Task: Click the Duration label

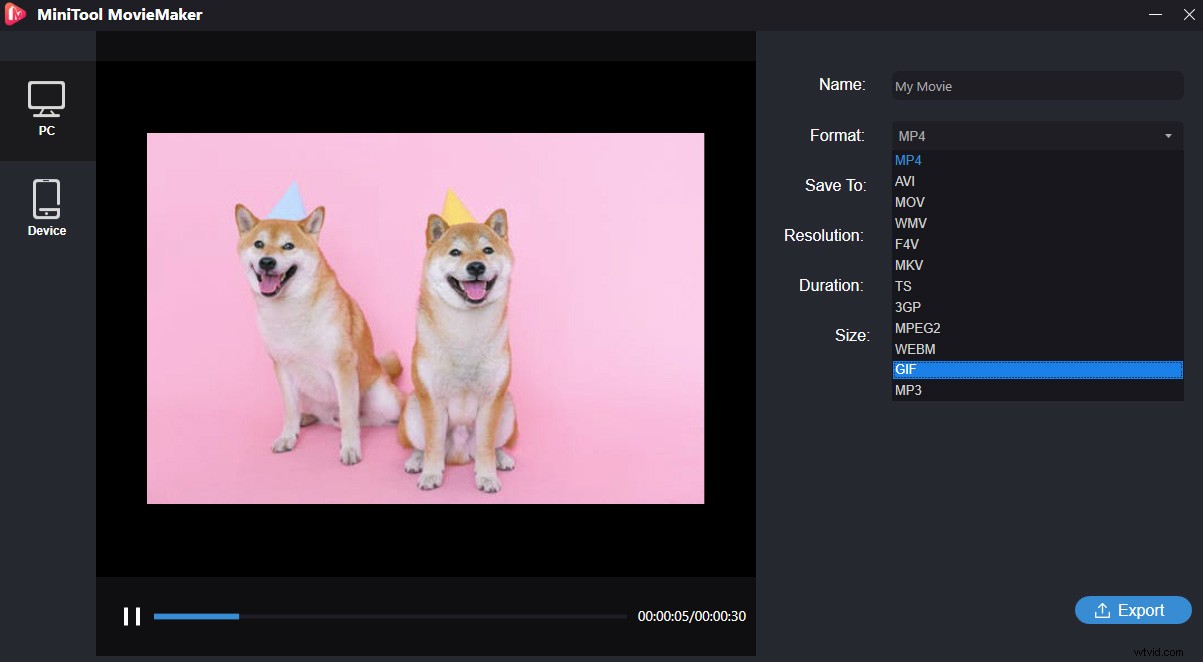Action: (x=830, y=285)
